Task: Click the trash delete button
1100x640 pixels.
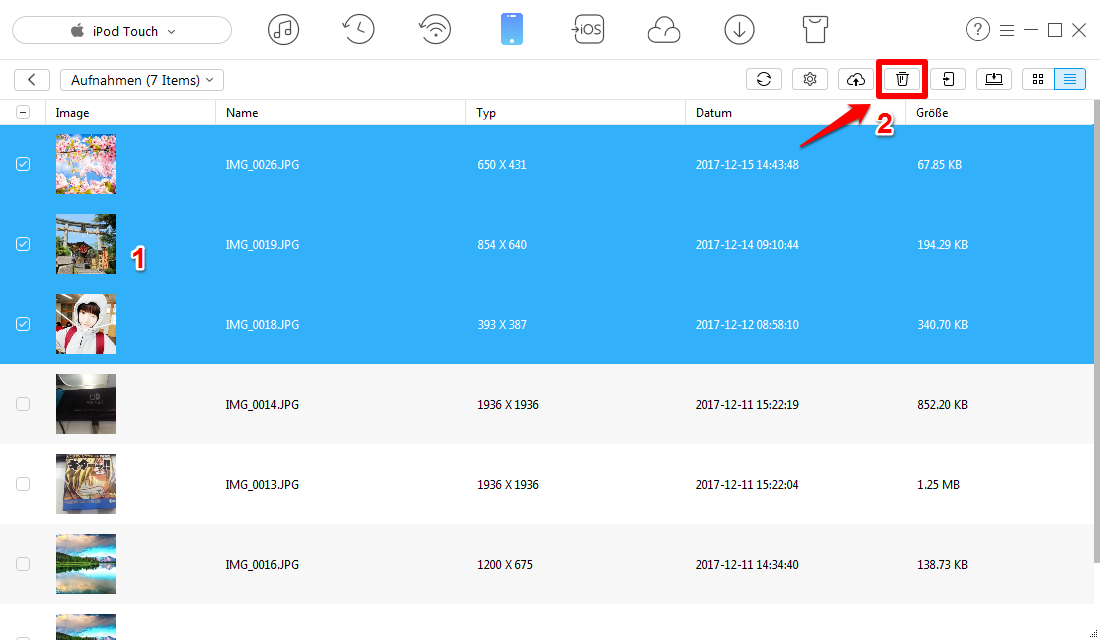Action: click(902, 79)
